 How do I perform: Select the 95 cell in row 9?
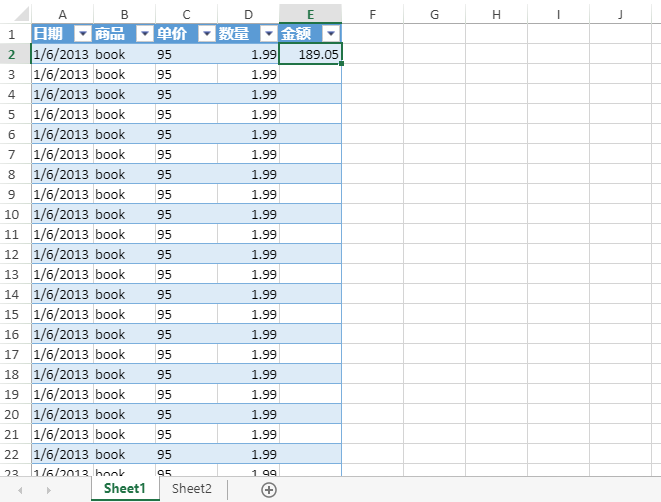click(186, 194)
